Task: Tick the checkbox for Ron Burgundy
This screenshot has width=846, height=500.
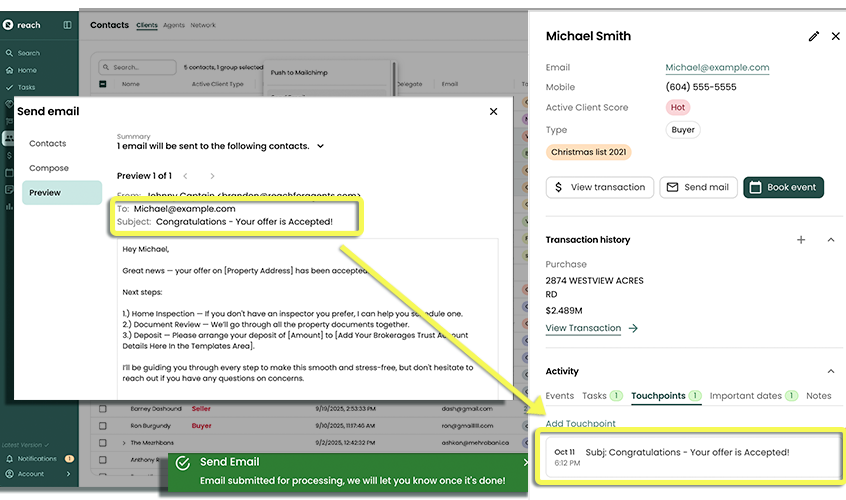Action: [101, 425]
